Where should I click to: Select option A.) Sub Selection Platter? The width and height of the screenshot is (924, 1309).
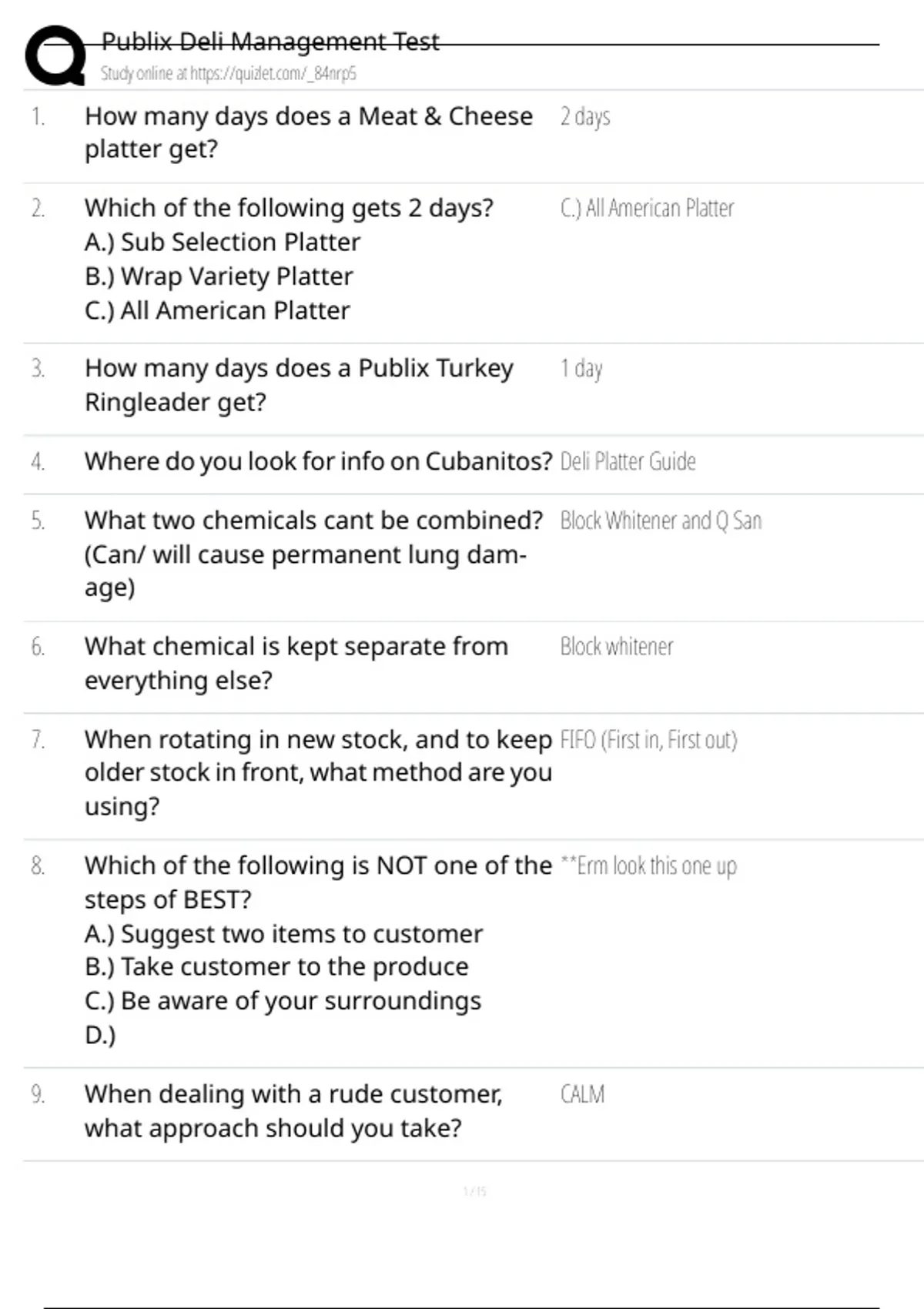(x=223, y=243)
